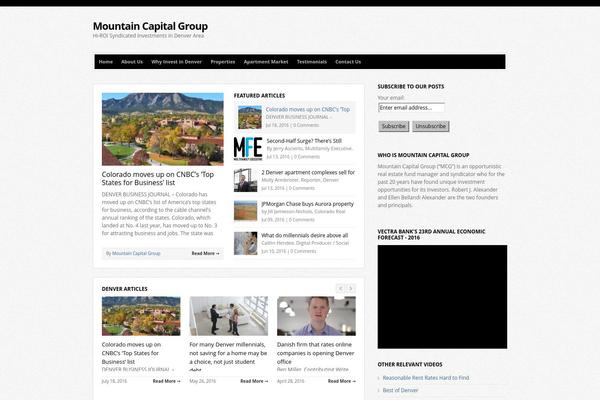Open 'JPMorgan Chase buys Aurora property' article
600x400 pixels.
pyautogui.click(x=307, y=204)
